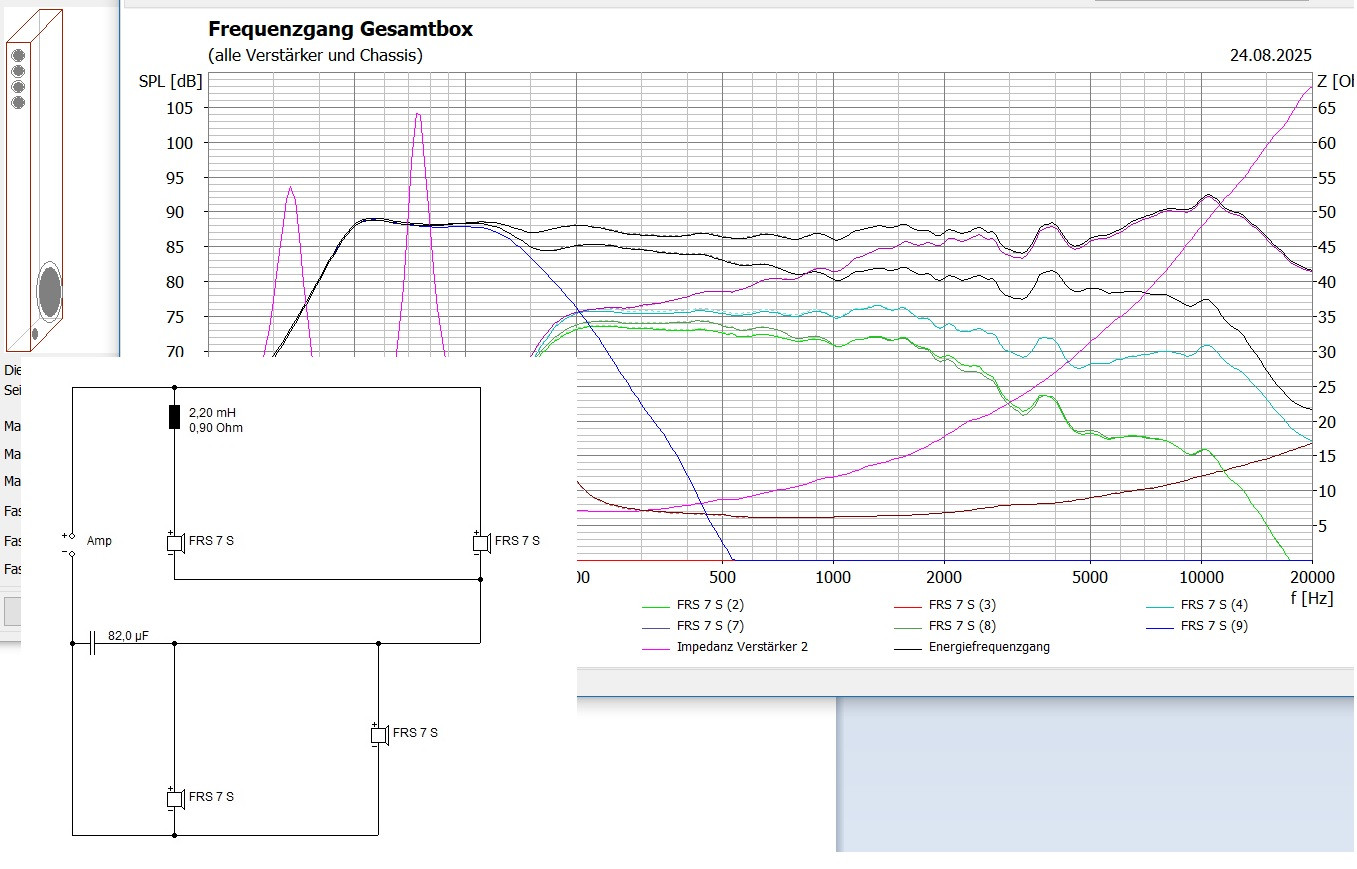Click the FRS 7 S (9) legend entry
This screenshot has width=1357, height=869.
[1213, 626]
